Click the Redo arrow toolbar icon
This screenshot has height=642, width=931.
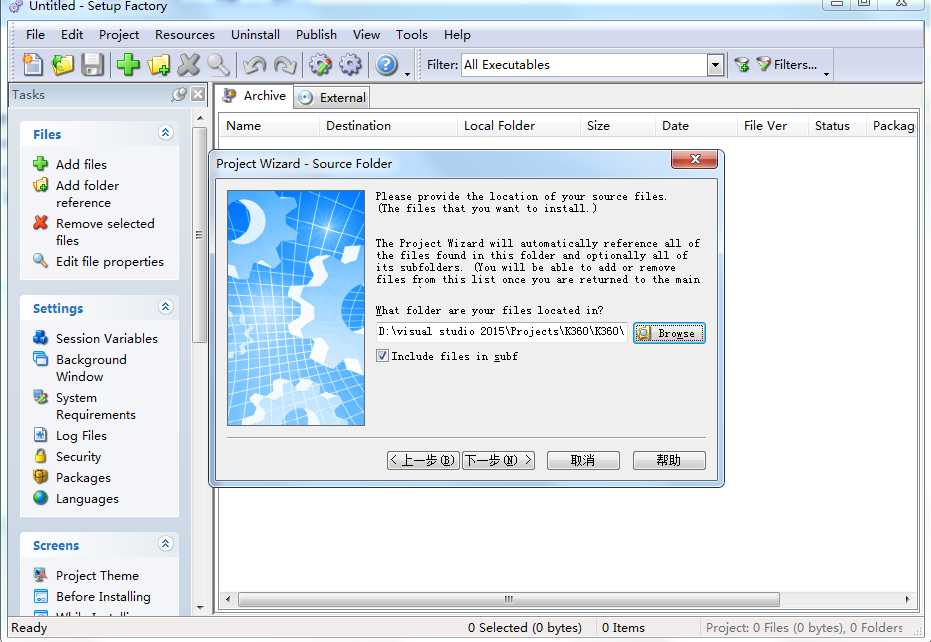(x=285, y=64)
